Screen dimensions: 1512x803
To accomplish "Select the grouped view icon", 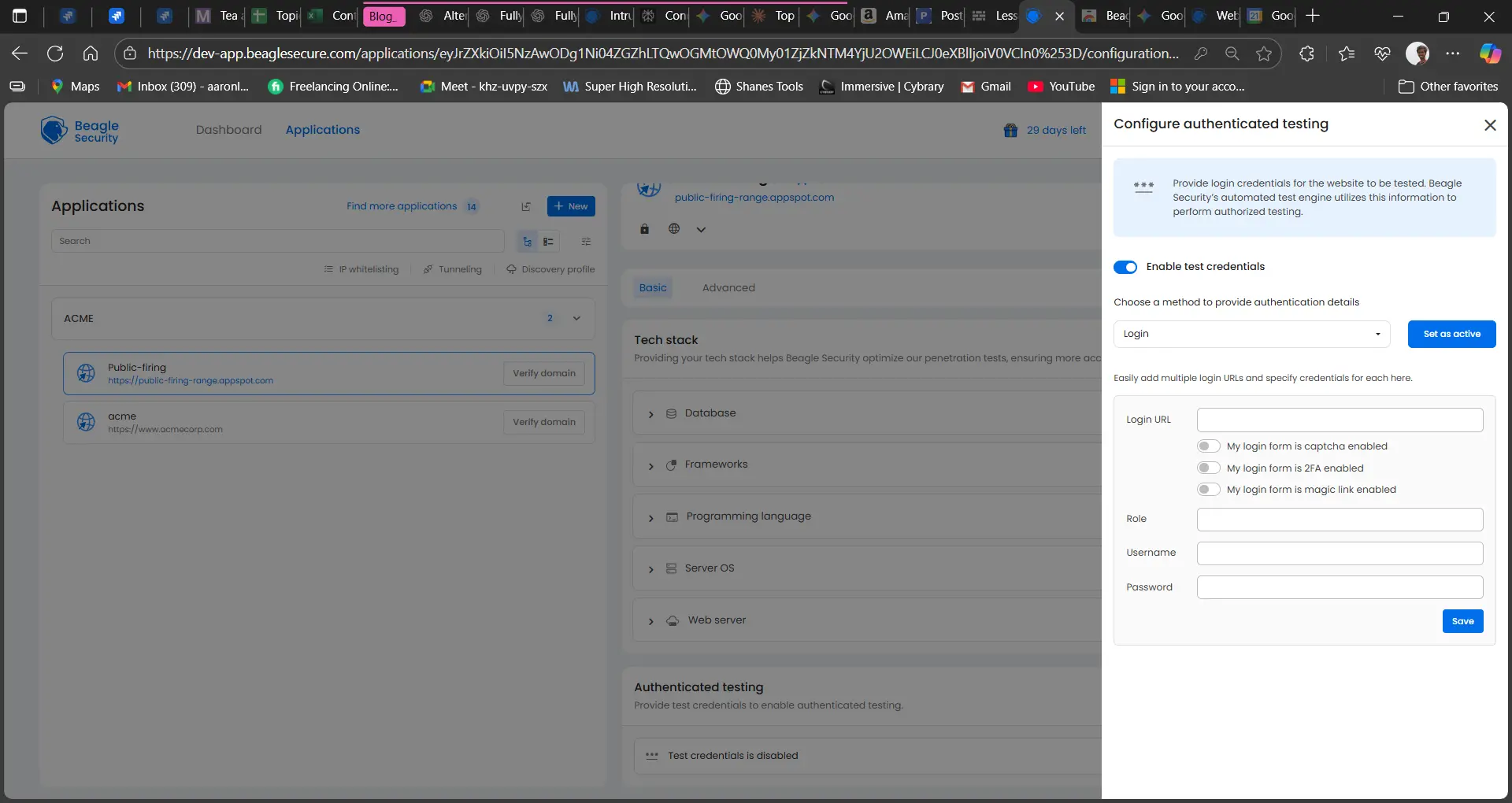I will [528, 241].
